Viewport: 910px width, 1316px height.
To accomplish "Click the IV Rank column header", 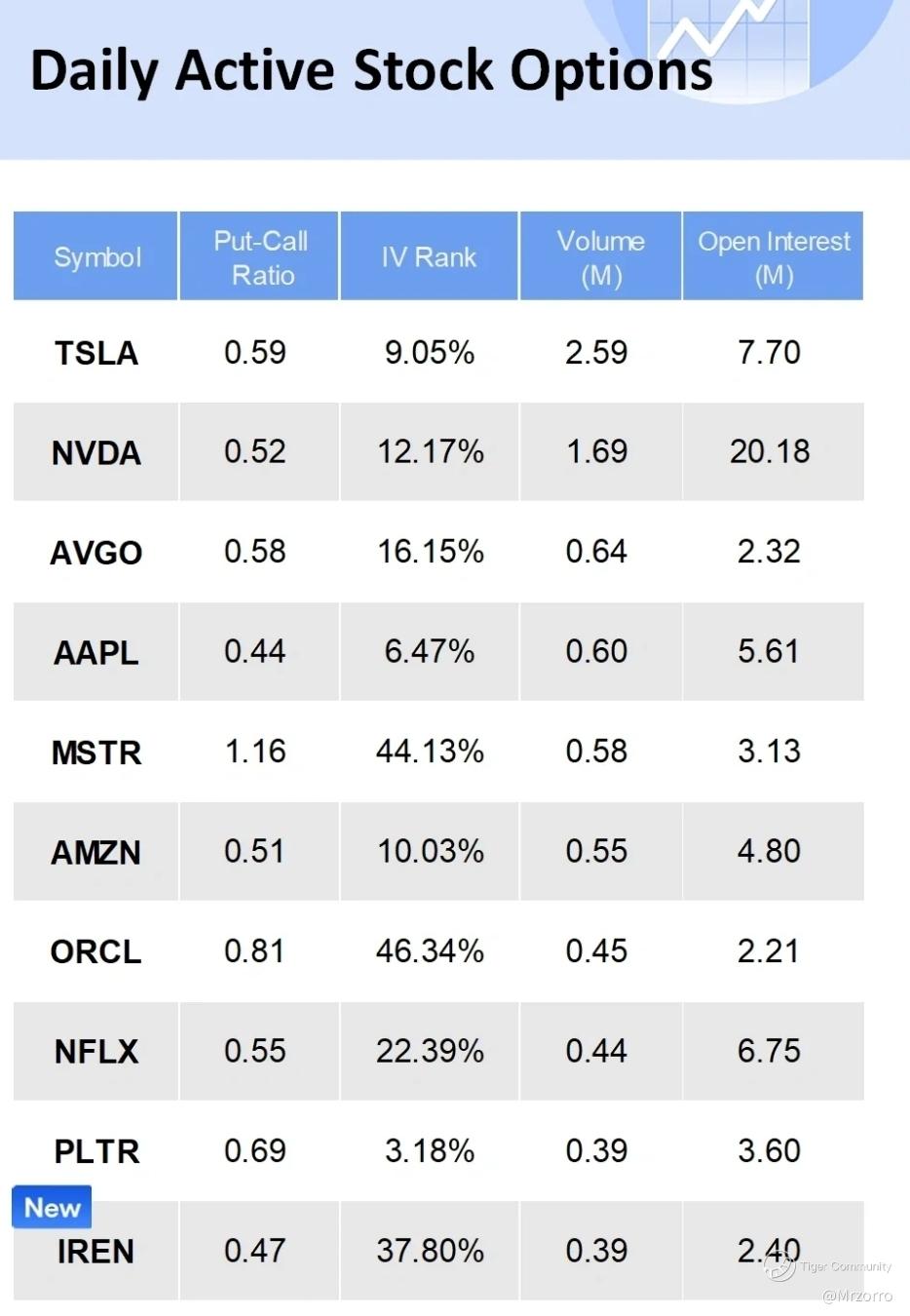I will pyautogui.click(x=429, y=257).
